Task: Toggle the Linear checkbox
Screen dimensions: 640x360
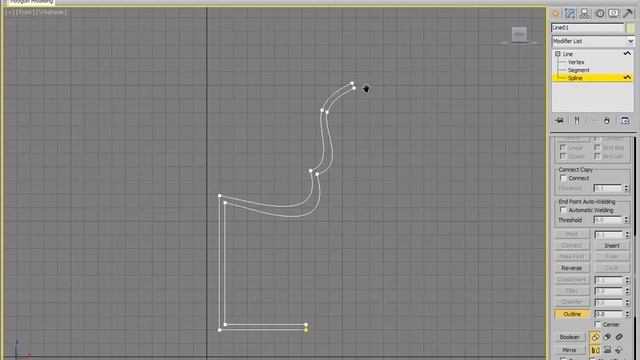Action: coord(563,147)
